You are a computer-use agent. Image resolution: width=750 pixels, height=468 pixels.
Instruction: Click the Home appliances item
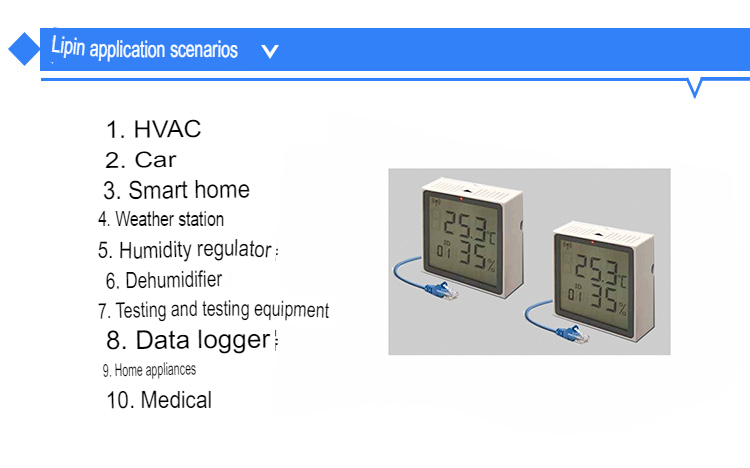[149, 370]
